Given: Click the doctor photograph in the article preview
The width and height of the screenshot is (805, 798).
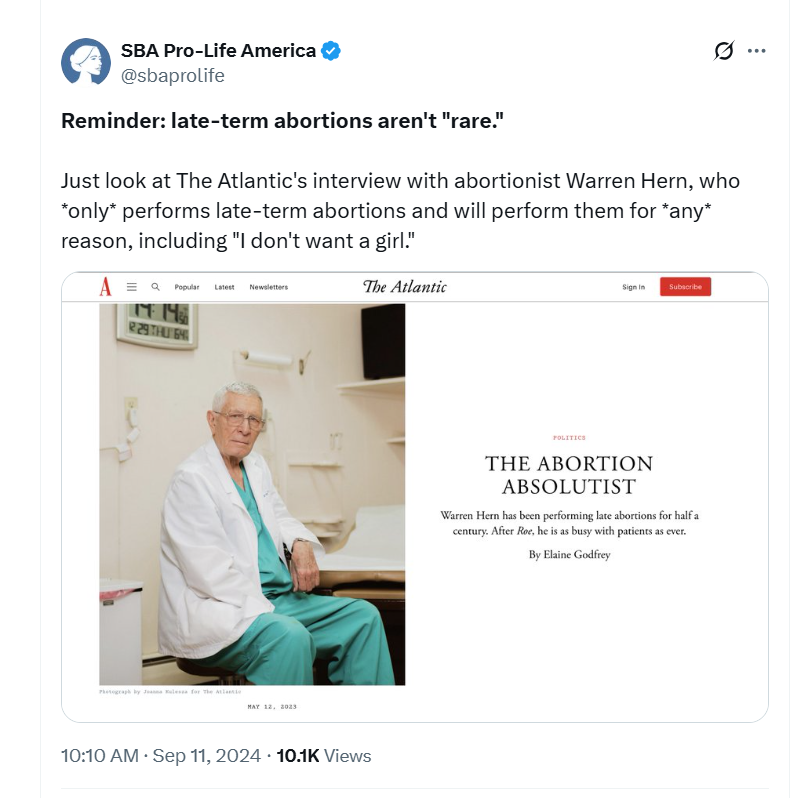Looking at the screenshot, I should click(252, 495).
